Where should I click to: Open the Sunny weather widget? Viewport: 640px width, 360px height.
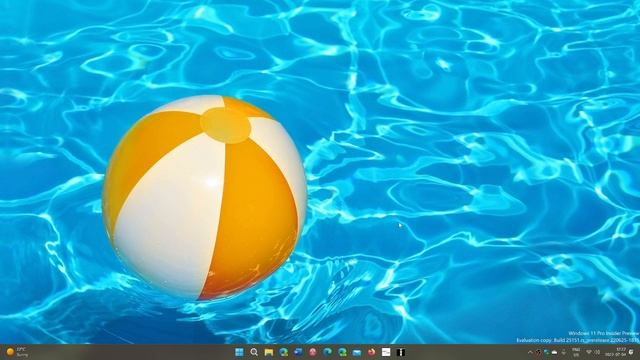(17, 352)
